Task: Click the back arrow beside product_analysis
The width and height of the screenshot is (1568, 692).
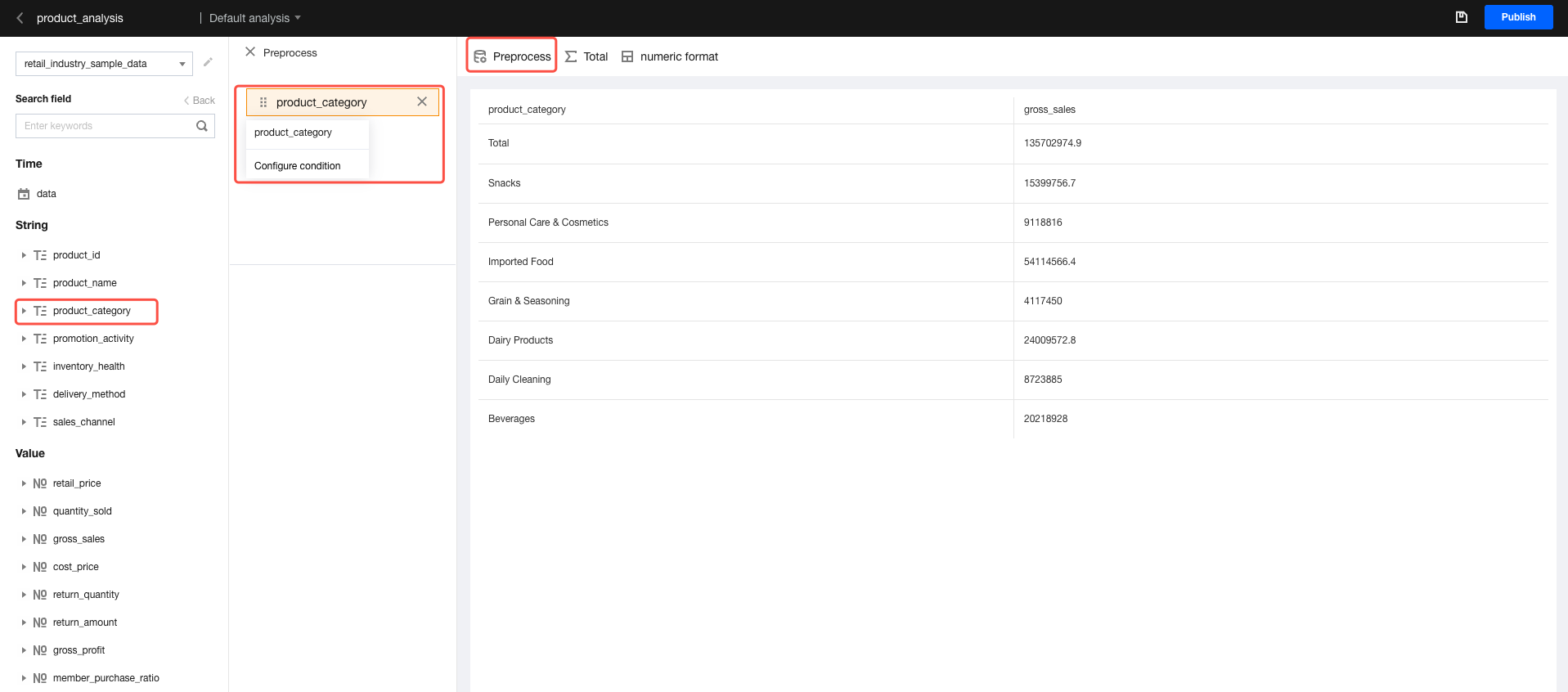Action: click(x=20, y=18)
